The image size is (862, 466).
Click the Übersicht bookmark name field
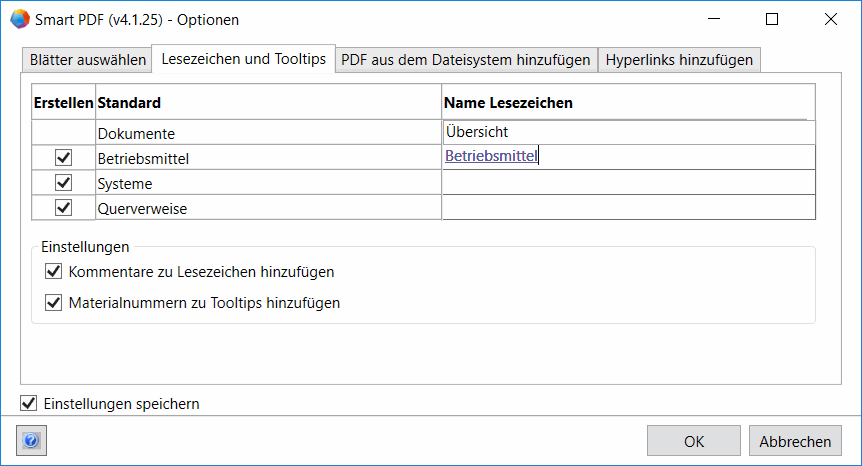click(628, 132)
